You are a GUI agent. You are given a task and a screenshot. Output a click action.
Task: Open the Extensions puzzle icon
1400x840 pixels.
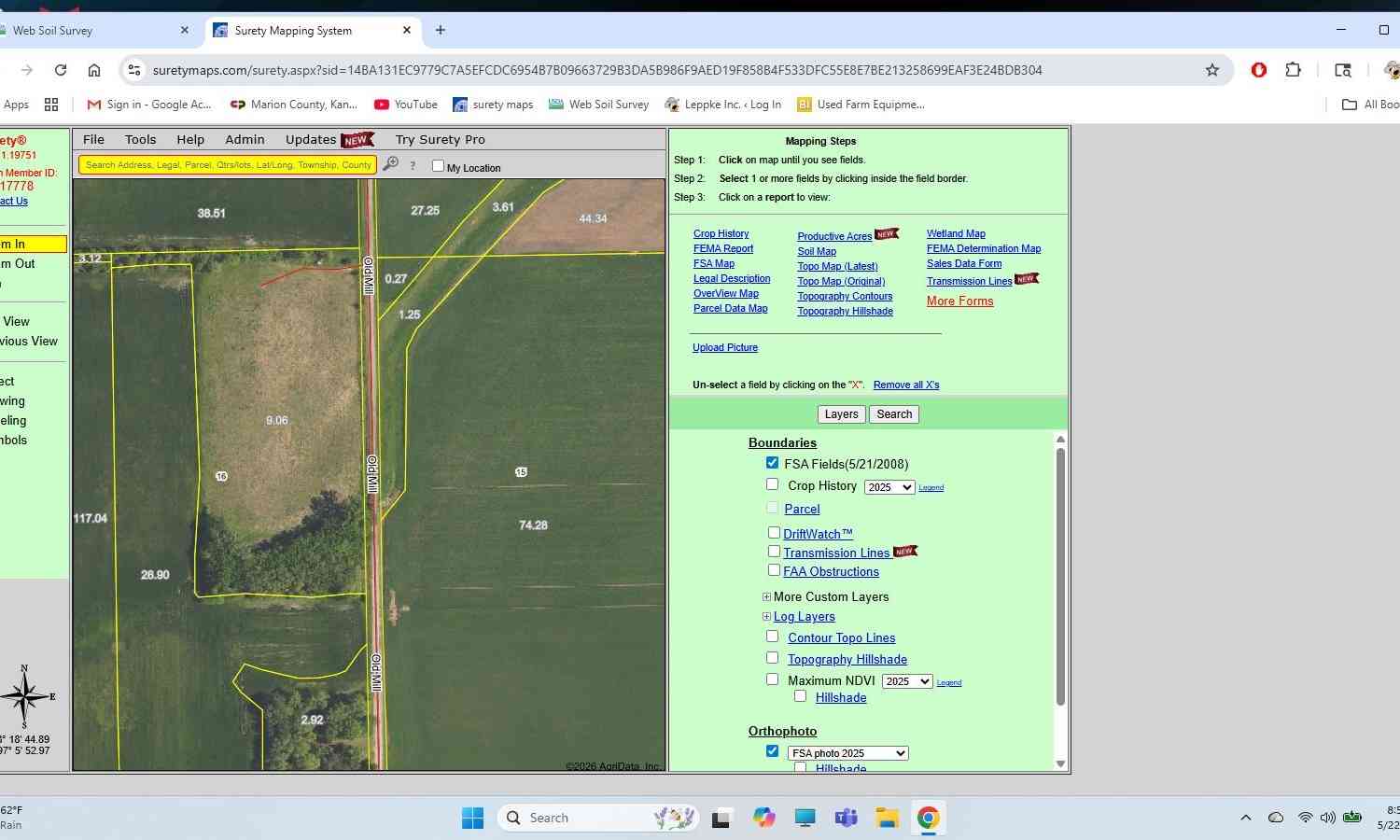coord(1293,70)
